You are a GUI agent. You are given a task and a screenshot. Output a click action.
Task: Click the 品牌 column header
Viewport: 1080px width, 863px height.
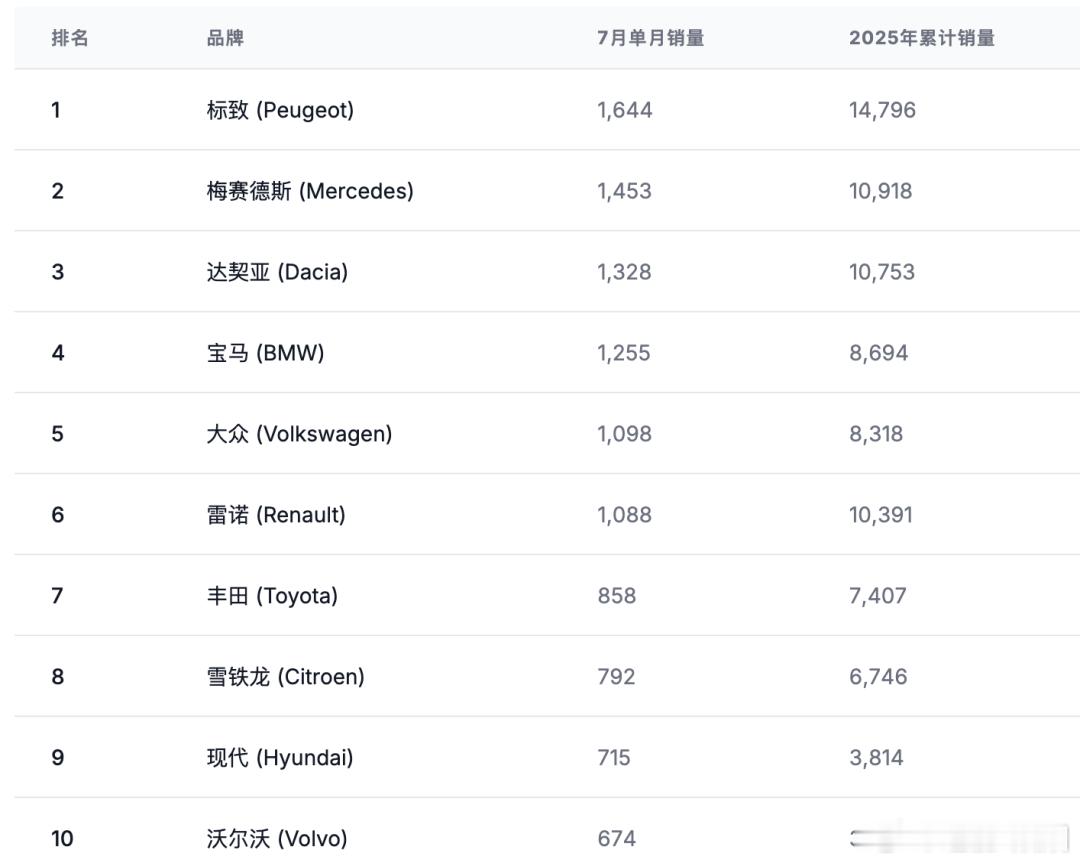click(x=225, y=38)
